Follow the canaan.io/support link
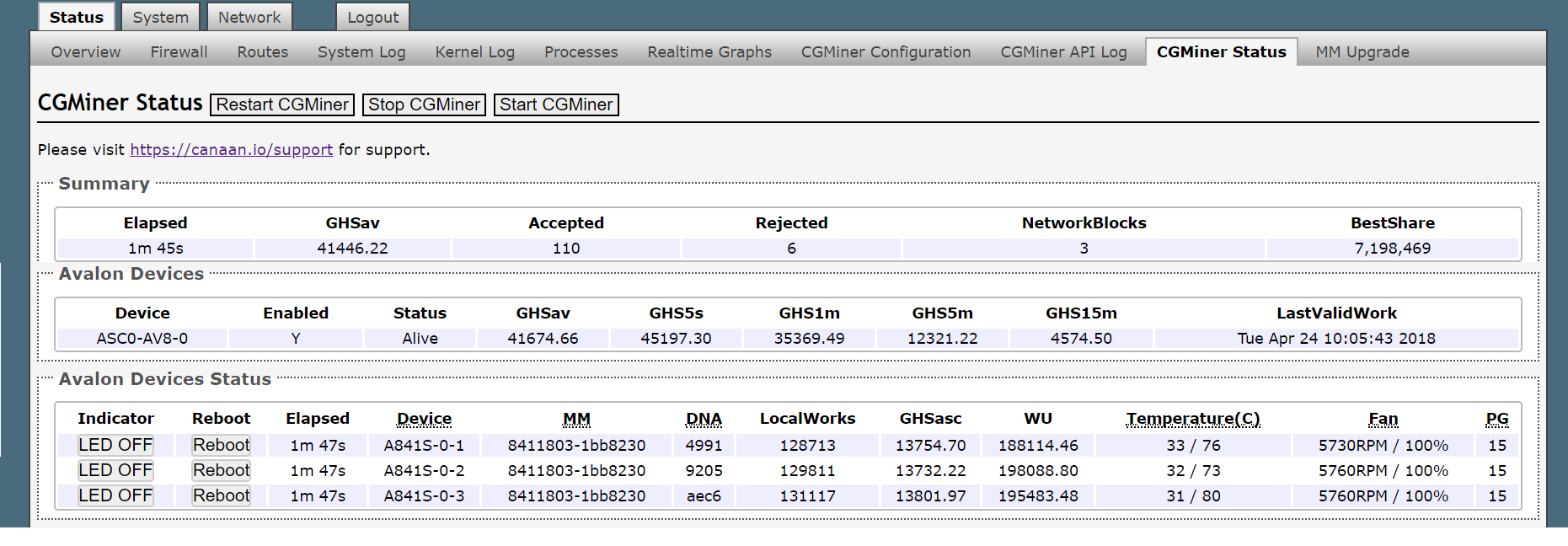The height and width of the screenshot is (546, 1568). point(231,150)
